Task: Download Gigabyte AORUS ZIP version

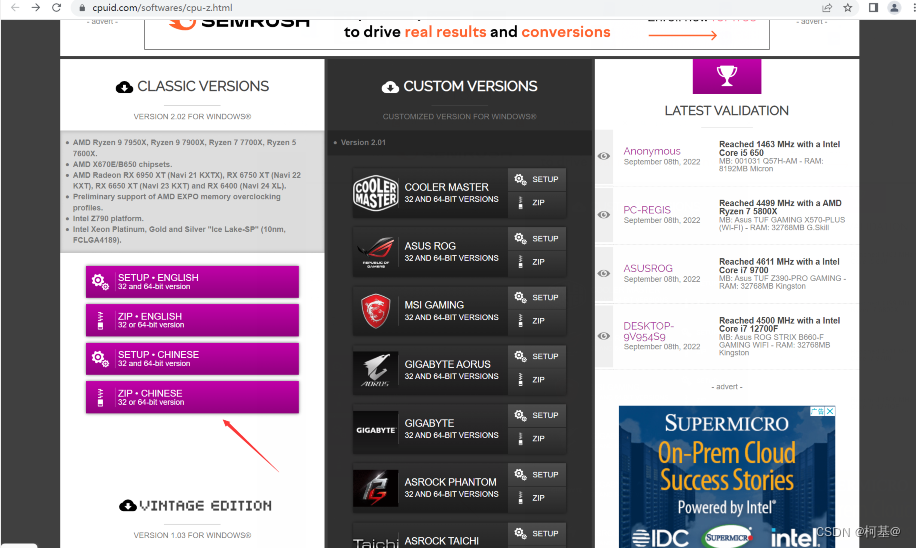Action: pos(537,380)
